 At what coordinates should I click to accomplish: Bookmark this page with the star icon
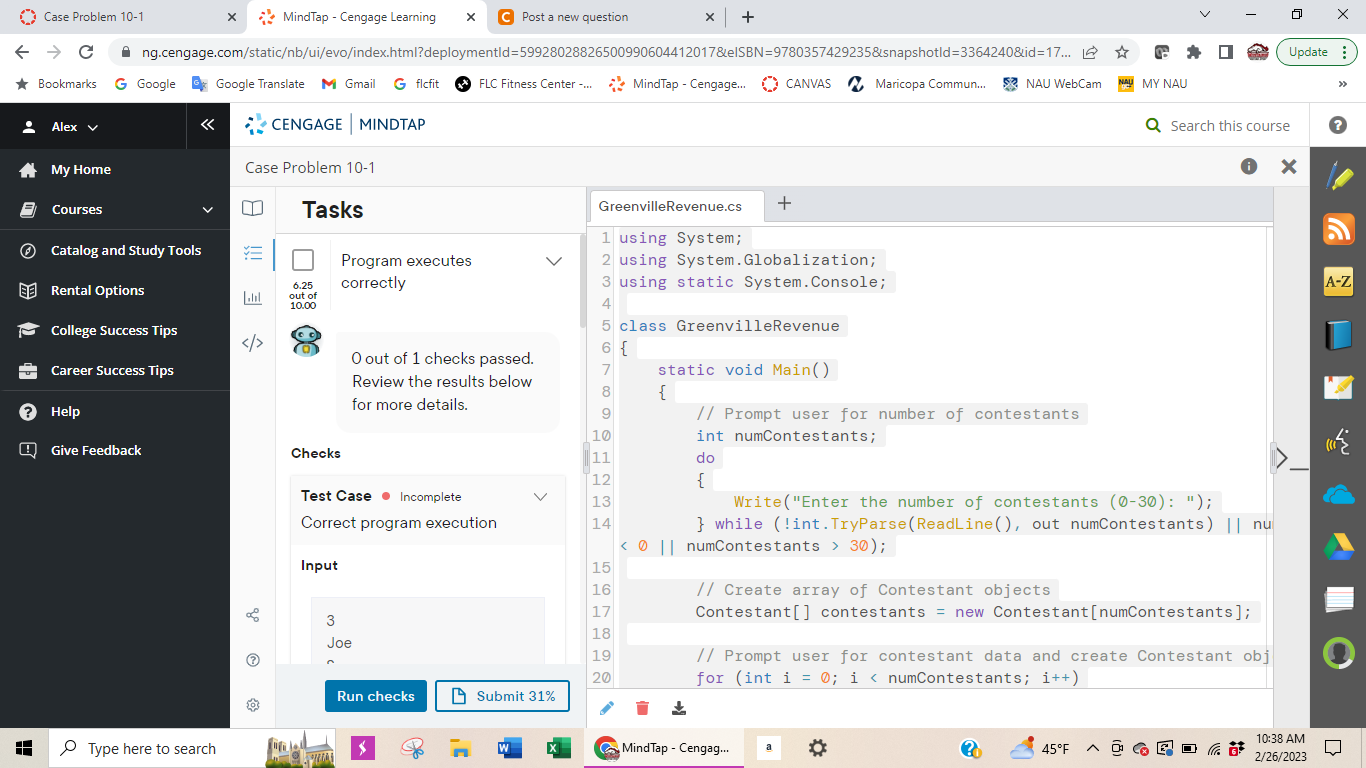[x=1122, y=52]
